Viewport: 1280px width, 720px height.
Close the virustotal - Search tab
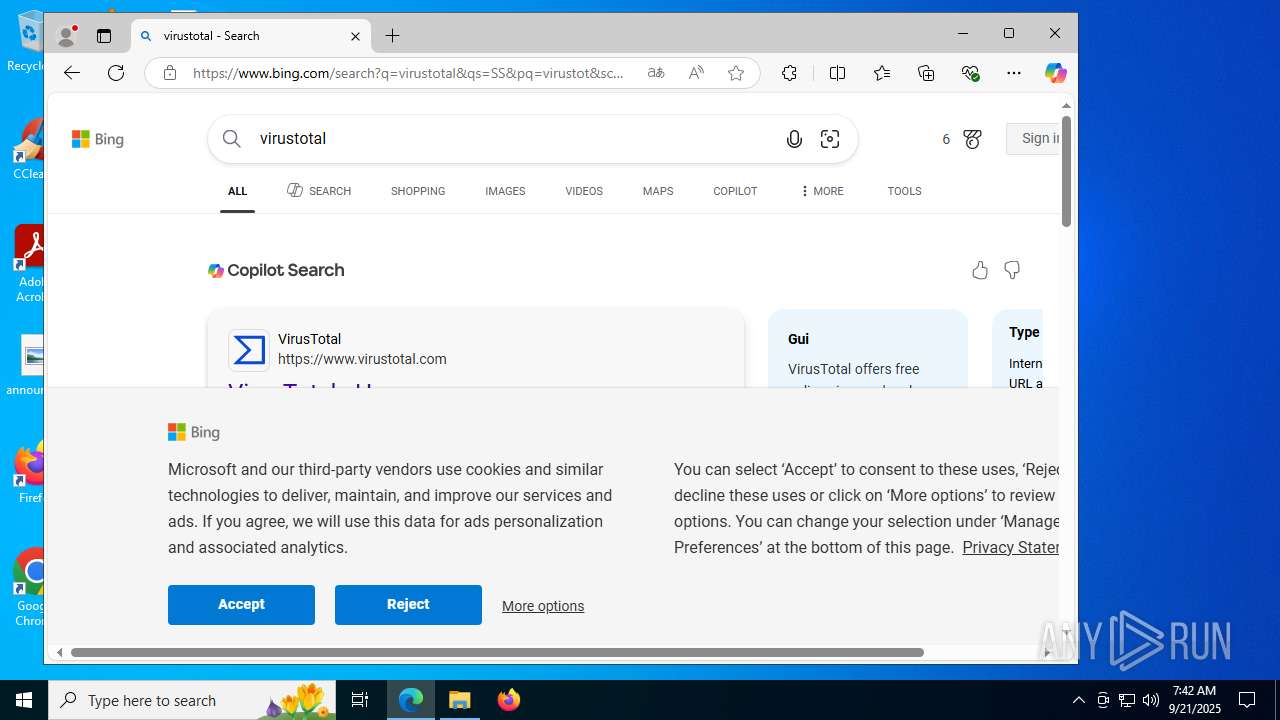[x=355, y=36]
